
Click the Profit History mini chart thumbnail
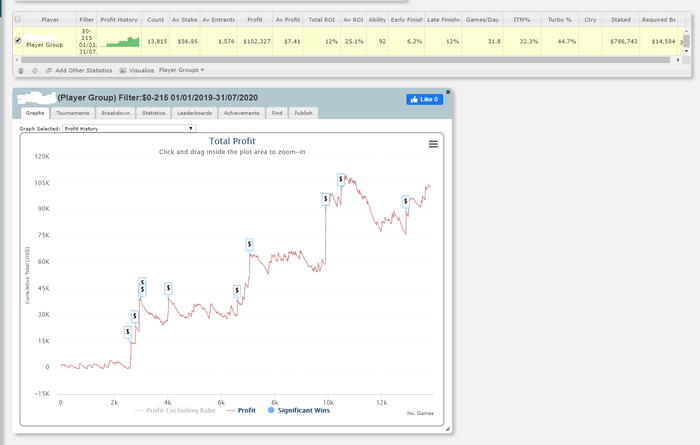(119, 42)
